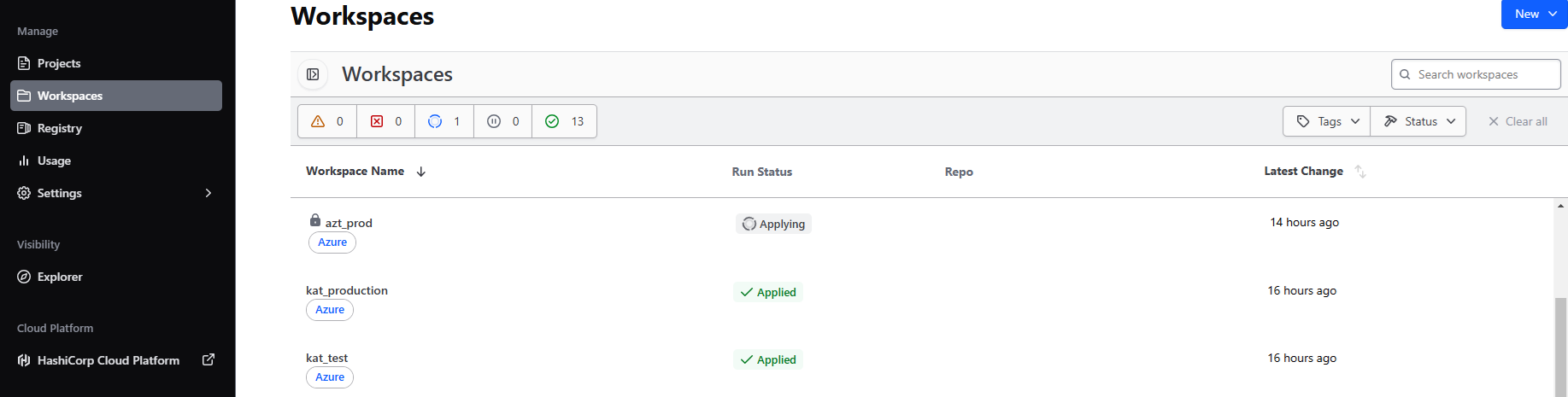1568x397 pixels.
Task: Open the Status filter dropdown
Action: click(1418, 121)
